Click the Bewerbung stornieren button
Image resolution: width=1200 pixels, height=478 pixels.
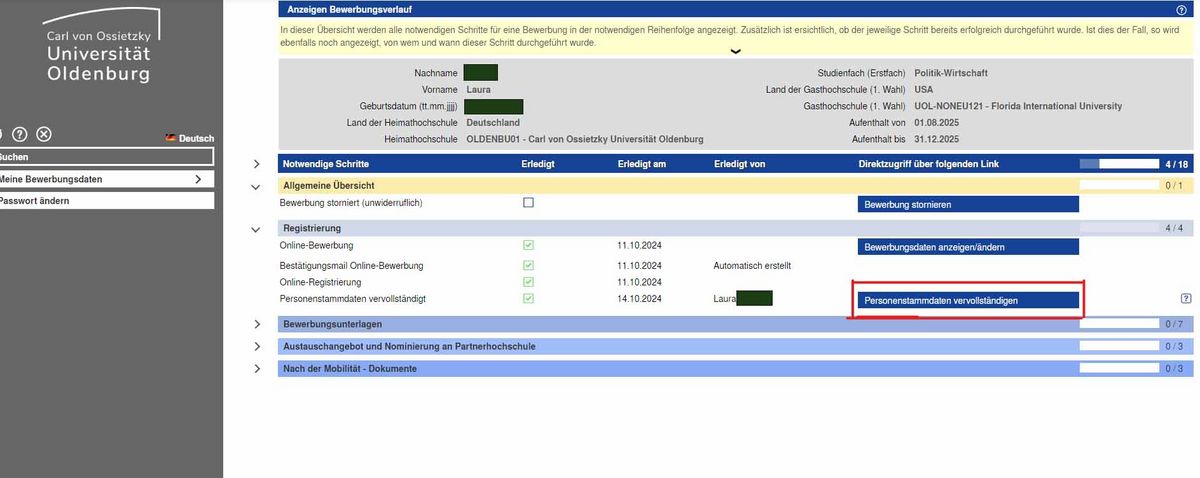[x=967, y=204]
